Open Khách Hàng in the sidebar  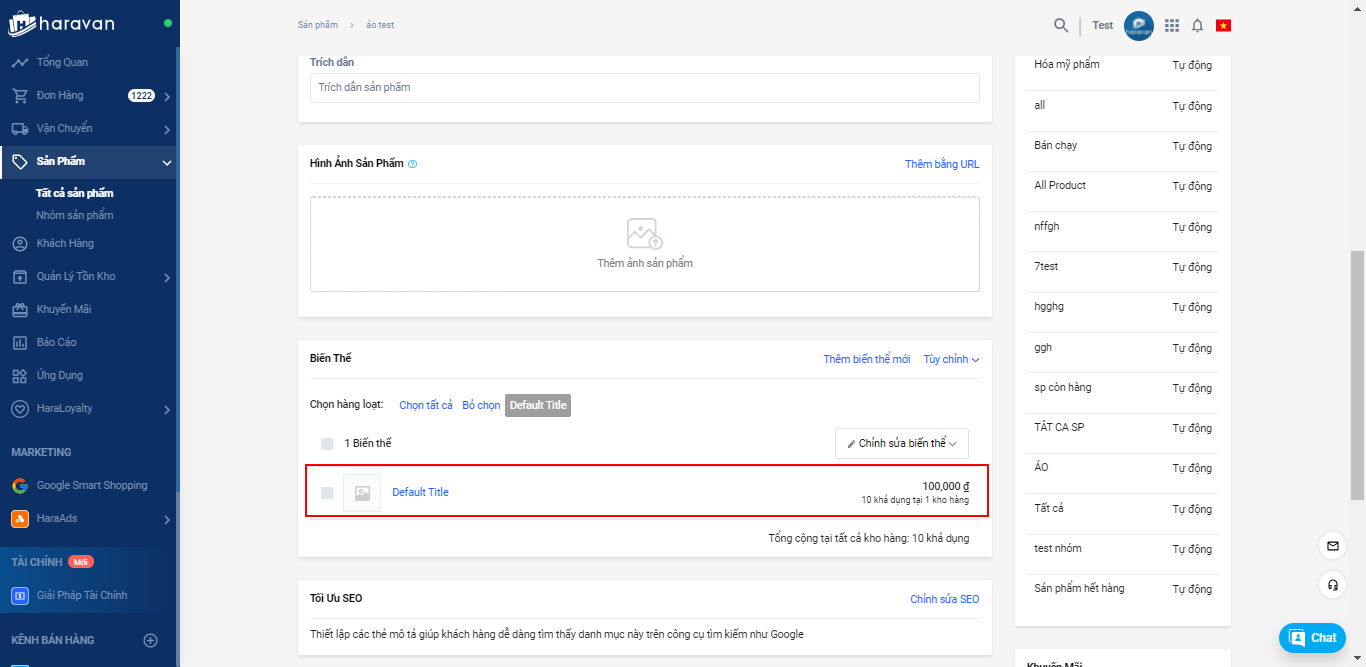[x=65, y=243]
